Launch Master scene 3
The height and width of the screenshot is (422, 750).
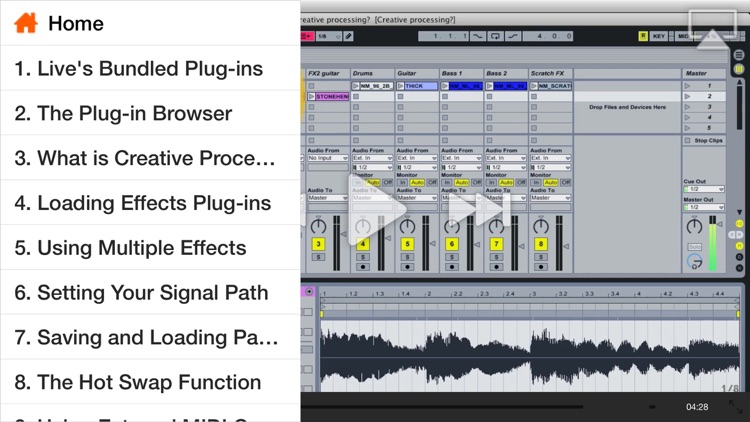point(688,107)
